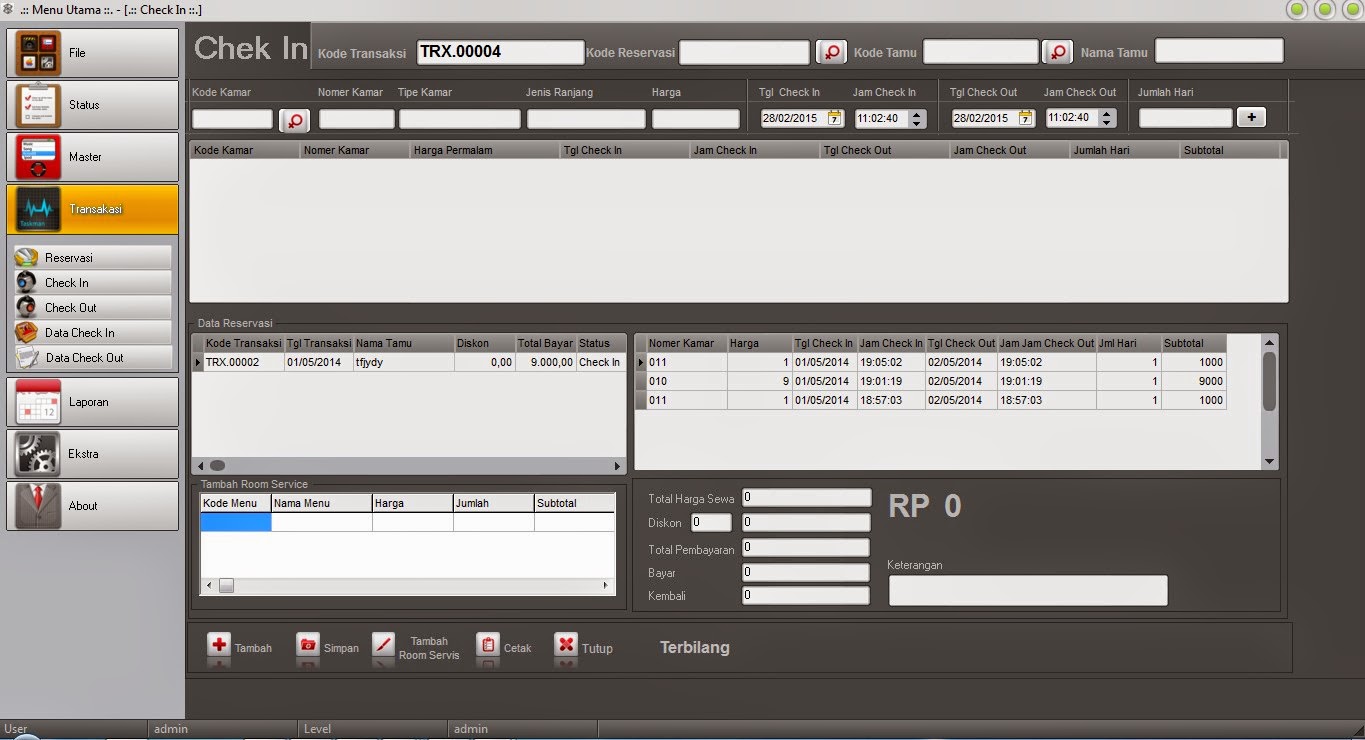Switch to the Check Out transaction view
The image size is (1365, 740).
pos(92,307)
